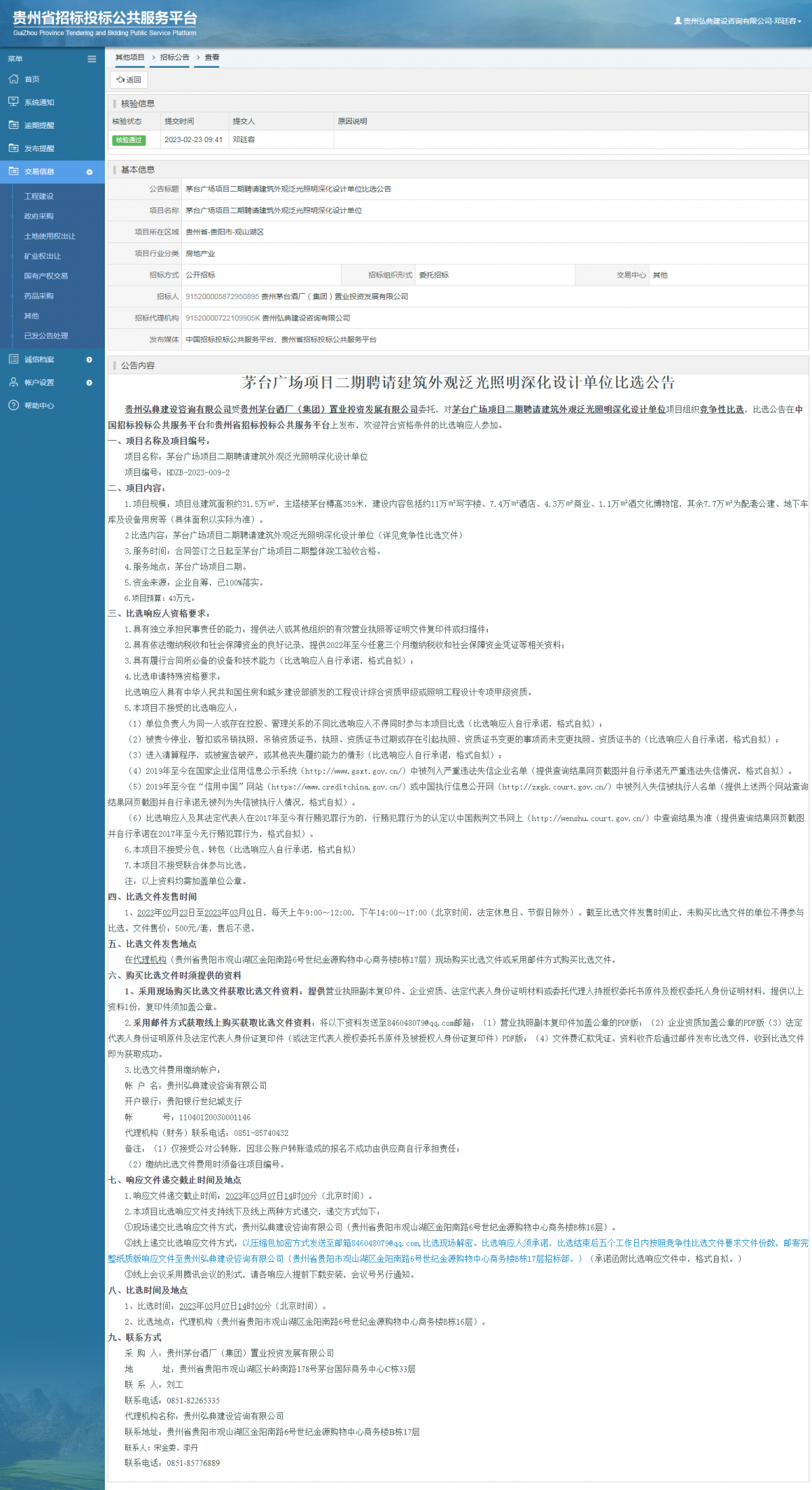
Task: Select 矿业权出让 submenu item
Action: click(43, 256)
